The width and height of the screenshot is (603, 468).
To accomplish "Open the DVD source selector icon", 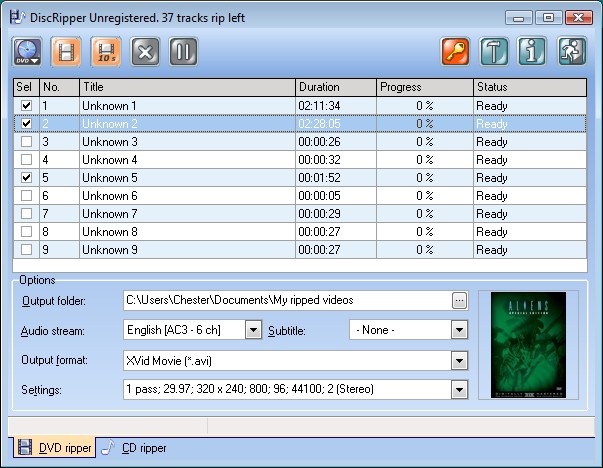I will tap(28, 52).
